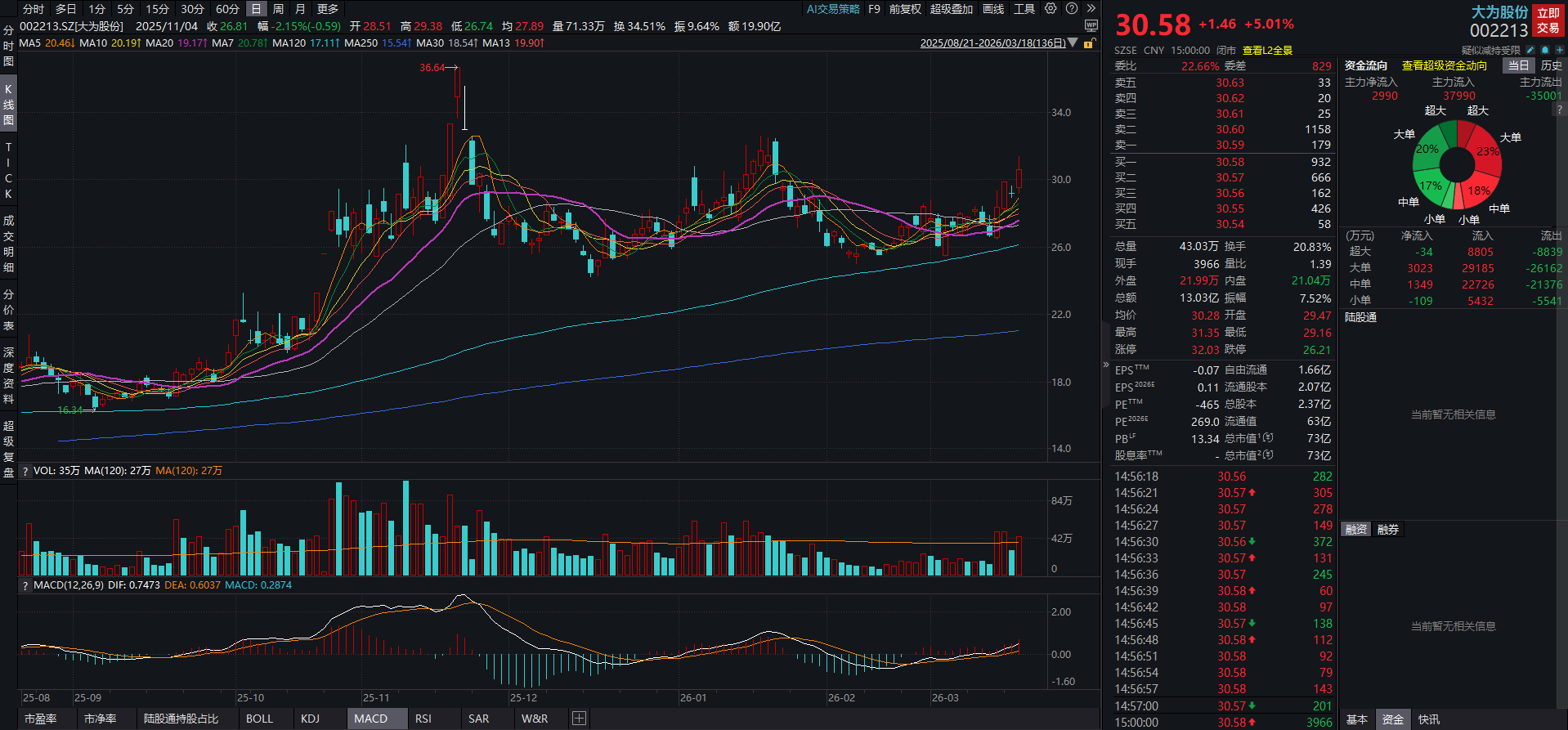This screenshot has height=730, width=1568.
Task: Click the bell alert icon for this stock
Action: coord(1544,51)
